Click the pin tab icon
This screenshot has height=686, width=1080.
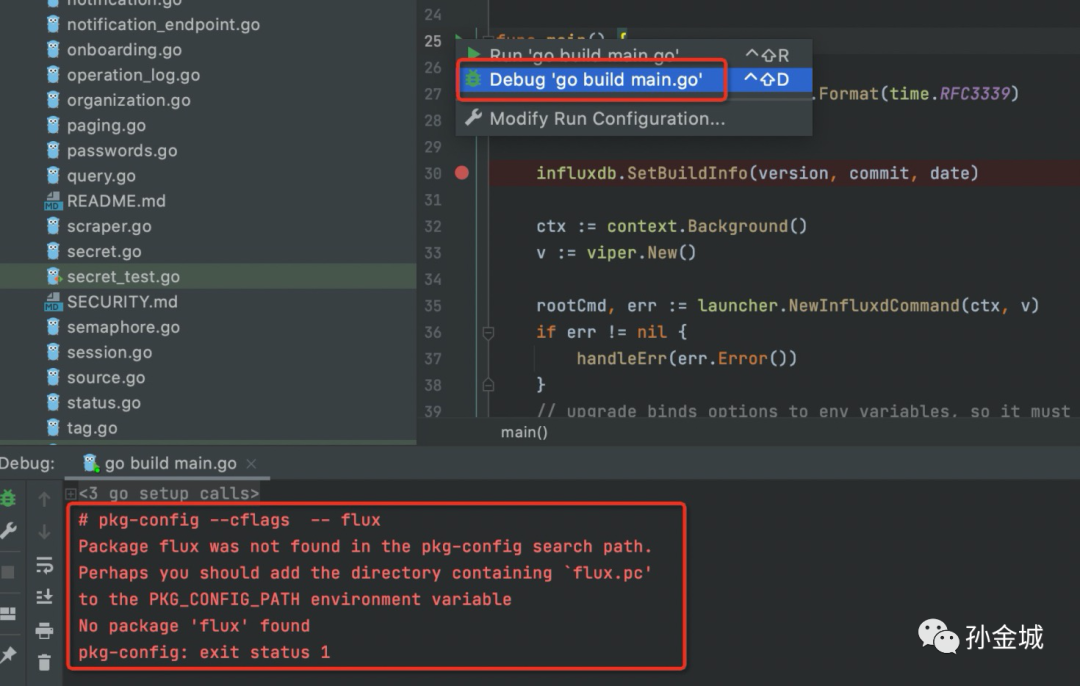tap(8, 655)
